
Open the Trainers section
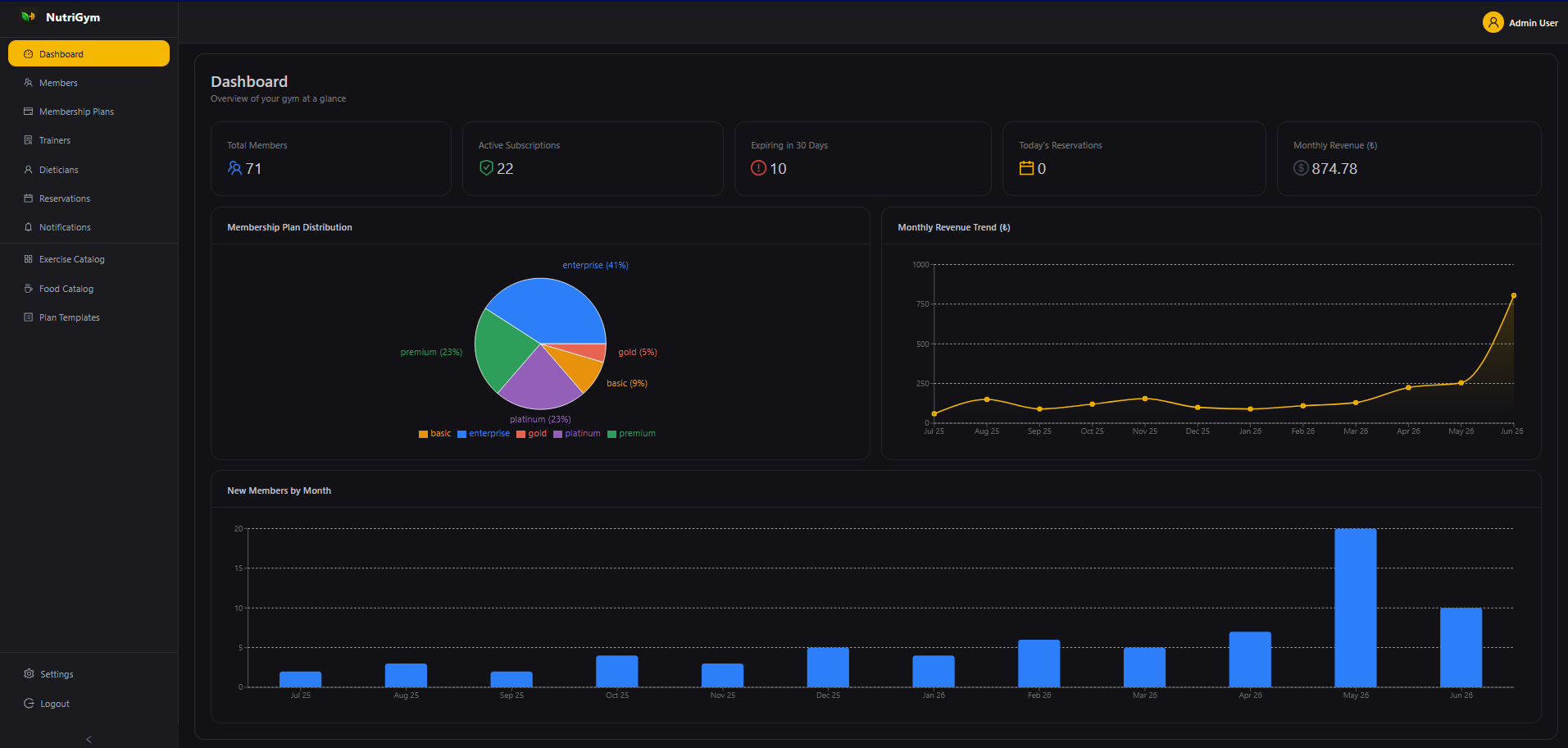(89, 140)
